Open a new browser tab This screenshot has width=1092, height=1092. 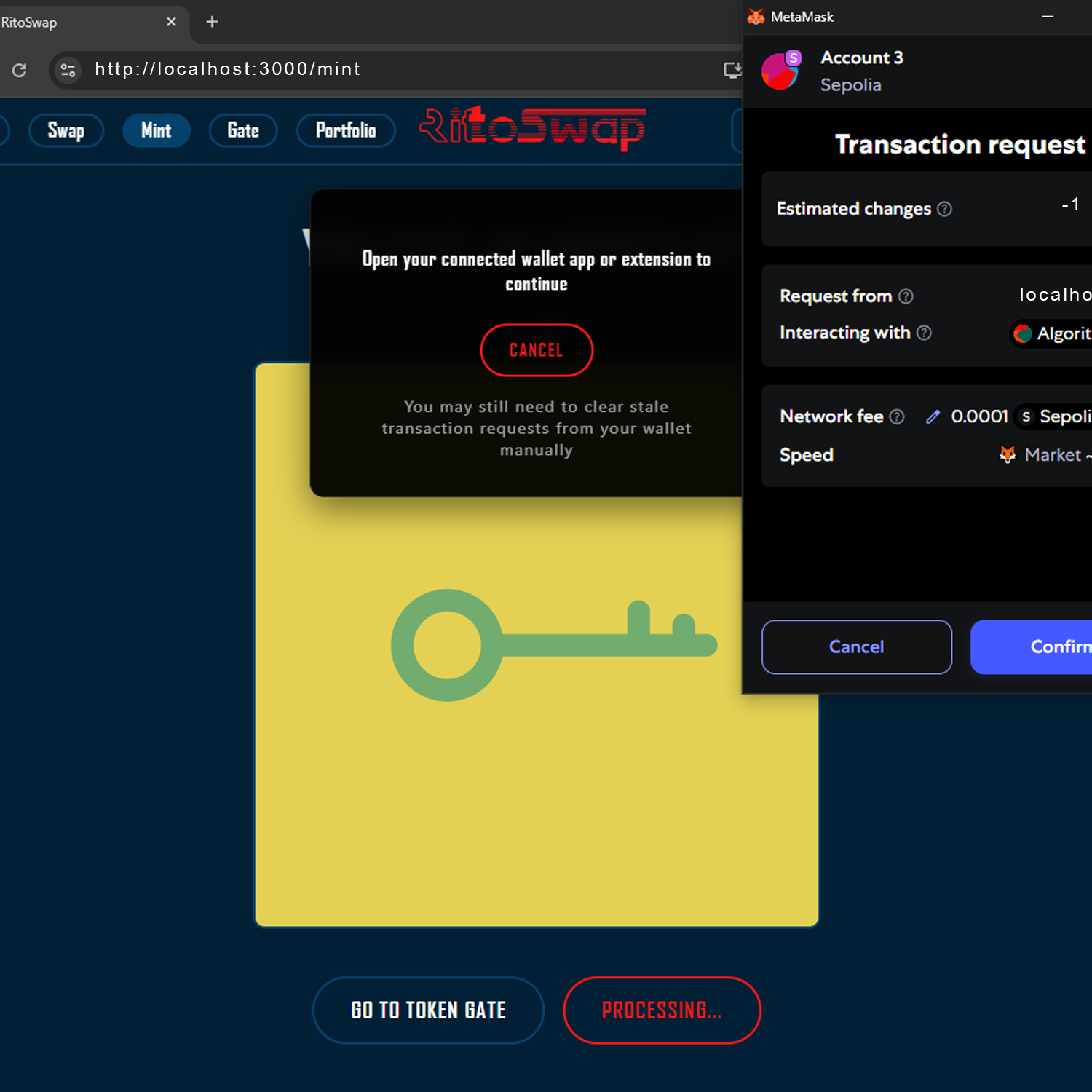point(212,22)
